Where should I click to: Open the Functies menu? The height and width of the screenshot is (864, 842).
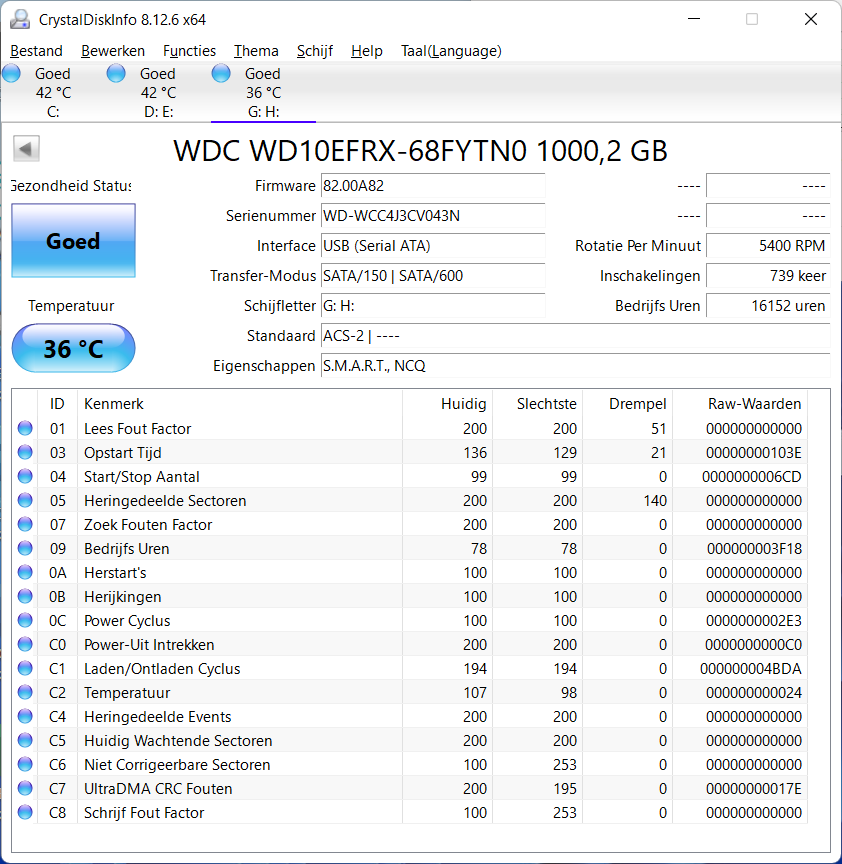click(190, 51)
